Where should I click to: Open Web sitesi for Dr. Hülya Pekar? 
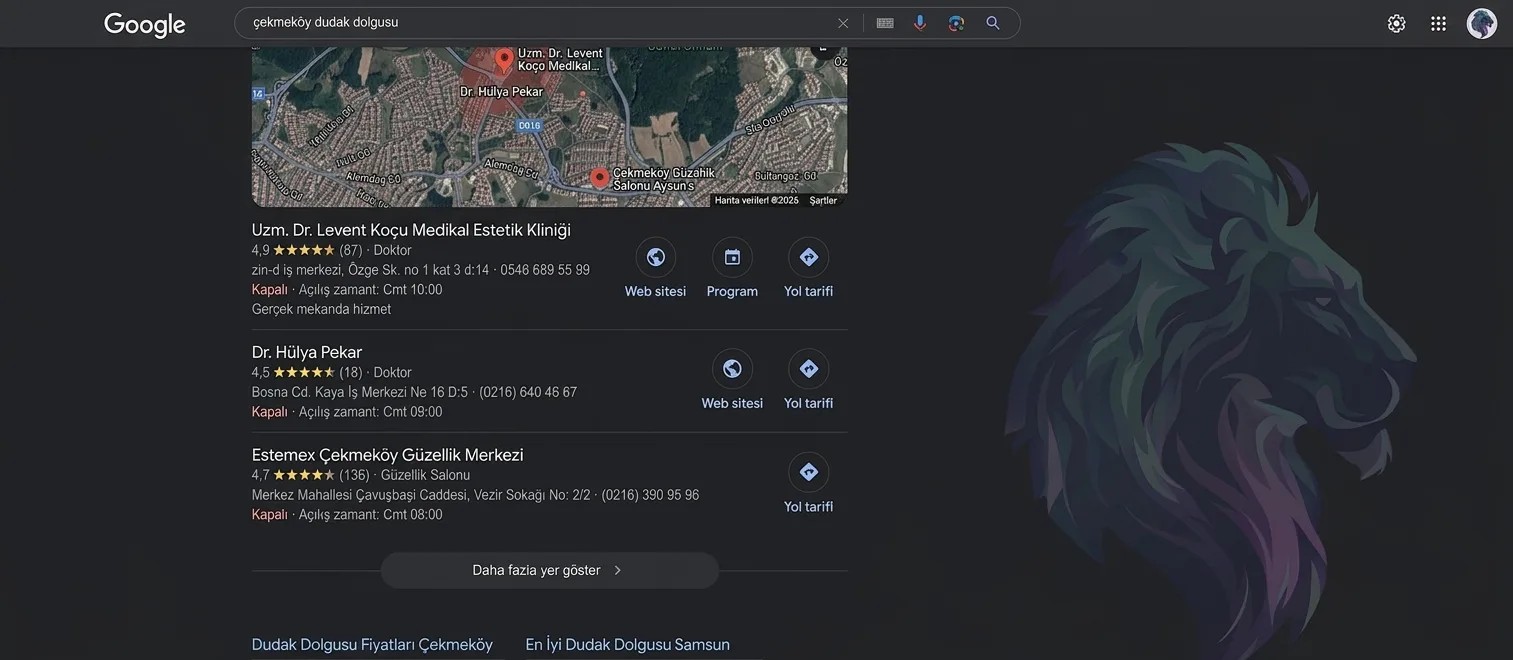732,381
